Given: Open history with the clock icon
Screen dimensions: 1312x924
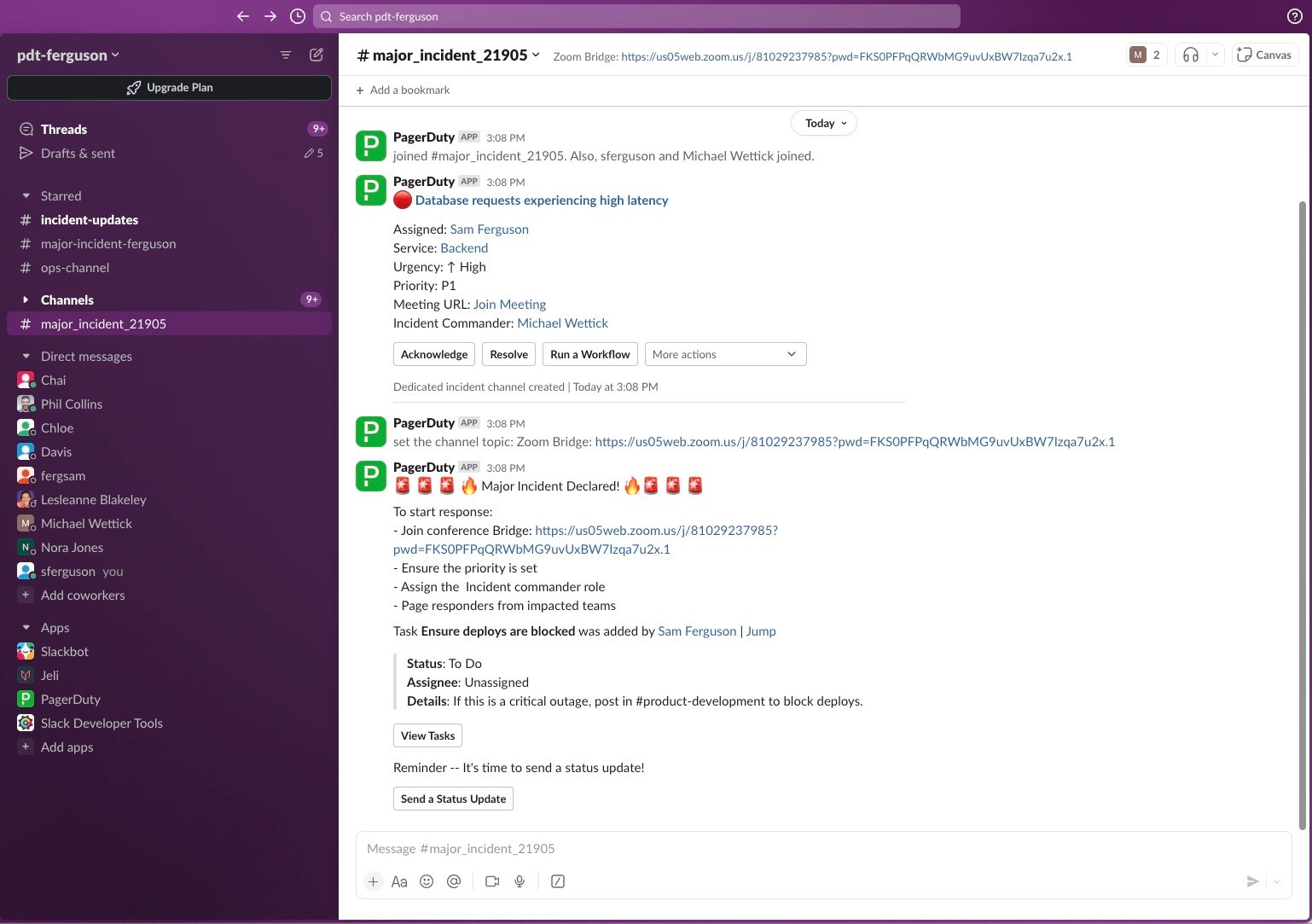Looking at the screenshot, I should click(x=297, y=15).
